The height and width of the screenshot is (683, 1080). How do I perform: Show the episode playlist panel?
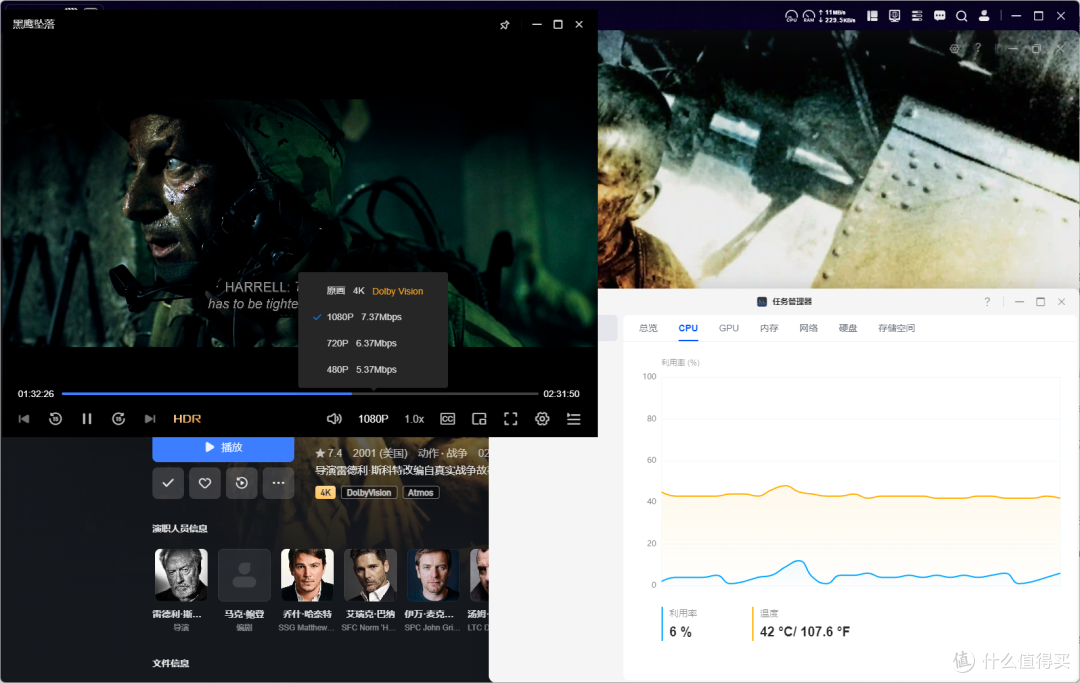coord(574,419)
